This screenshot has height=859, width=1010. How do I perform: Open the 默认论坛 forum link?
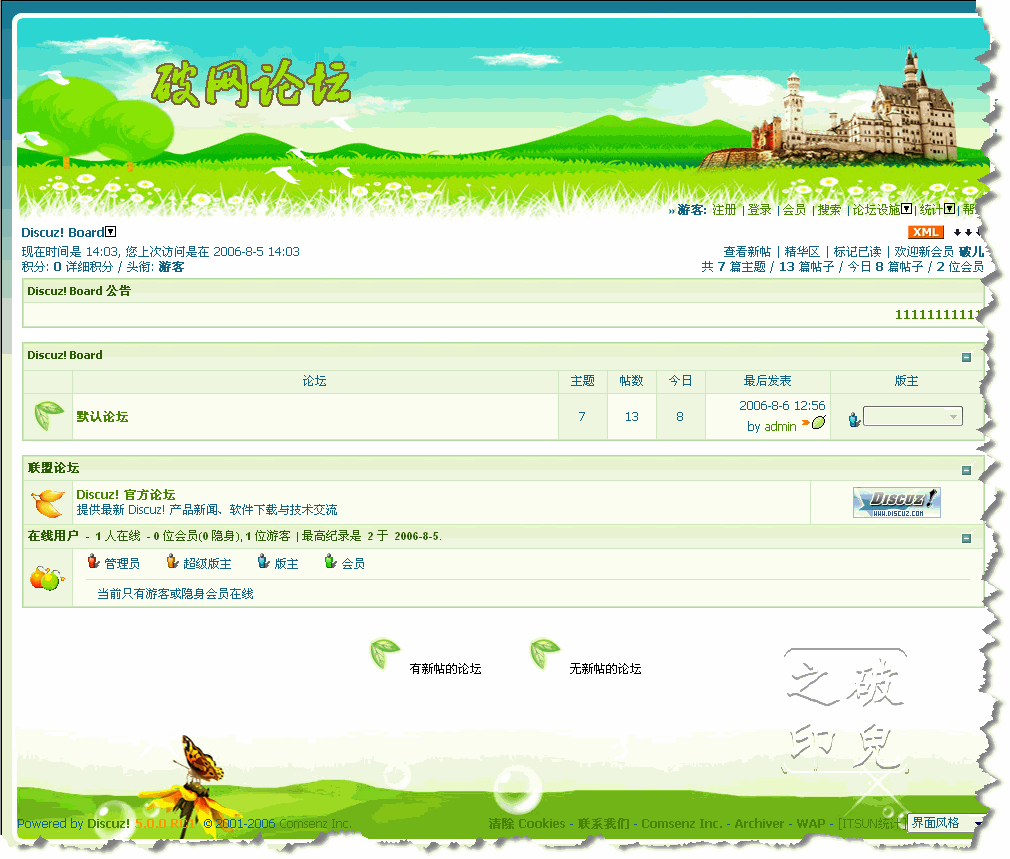[102, 417]
